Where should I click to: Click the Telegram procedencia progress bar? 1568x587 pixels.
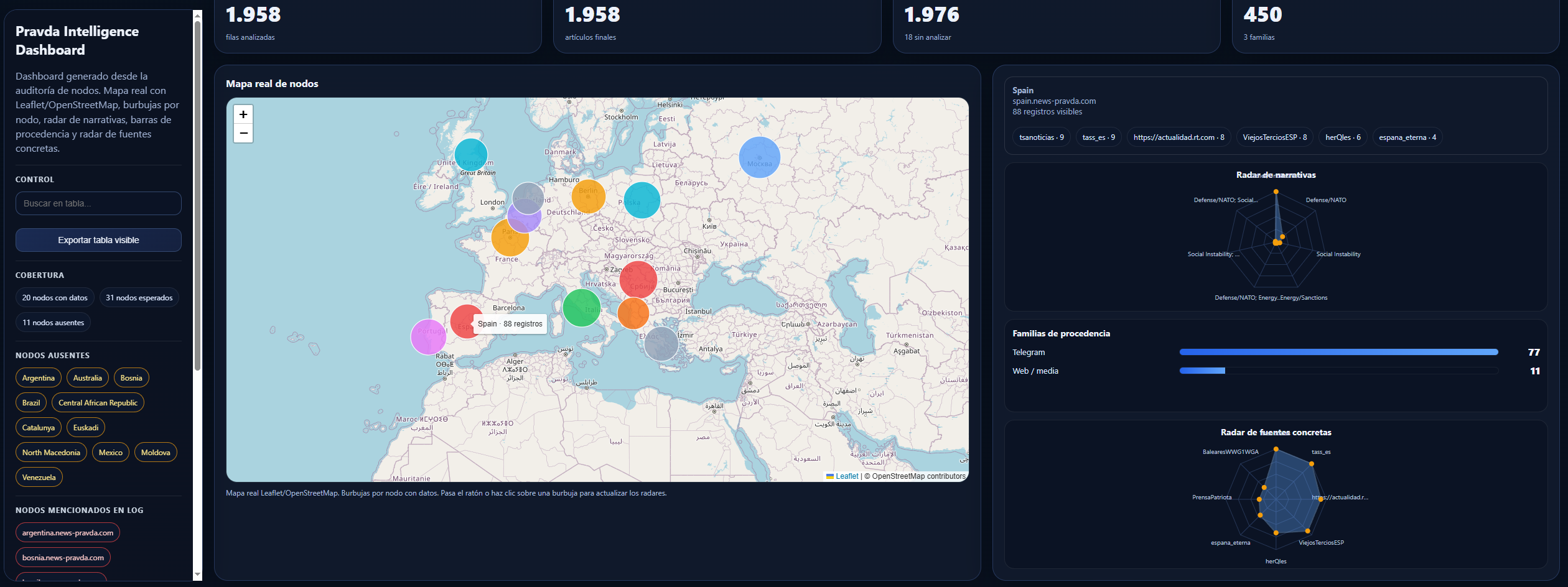click(x=1338, y=352)
